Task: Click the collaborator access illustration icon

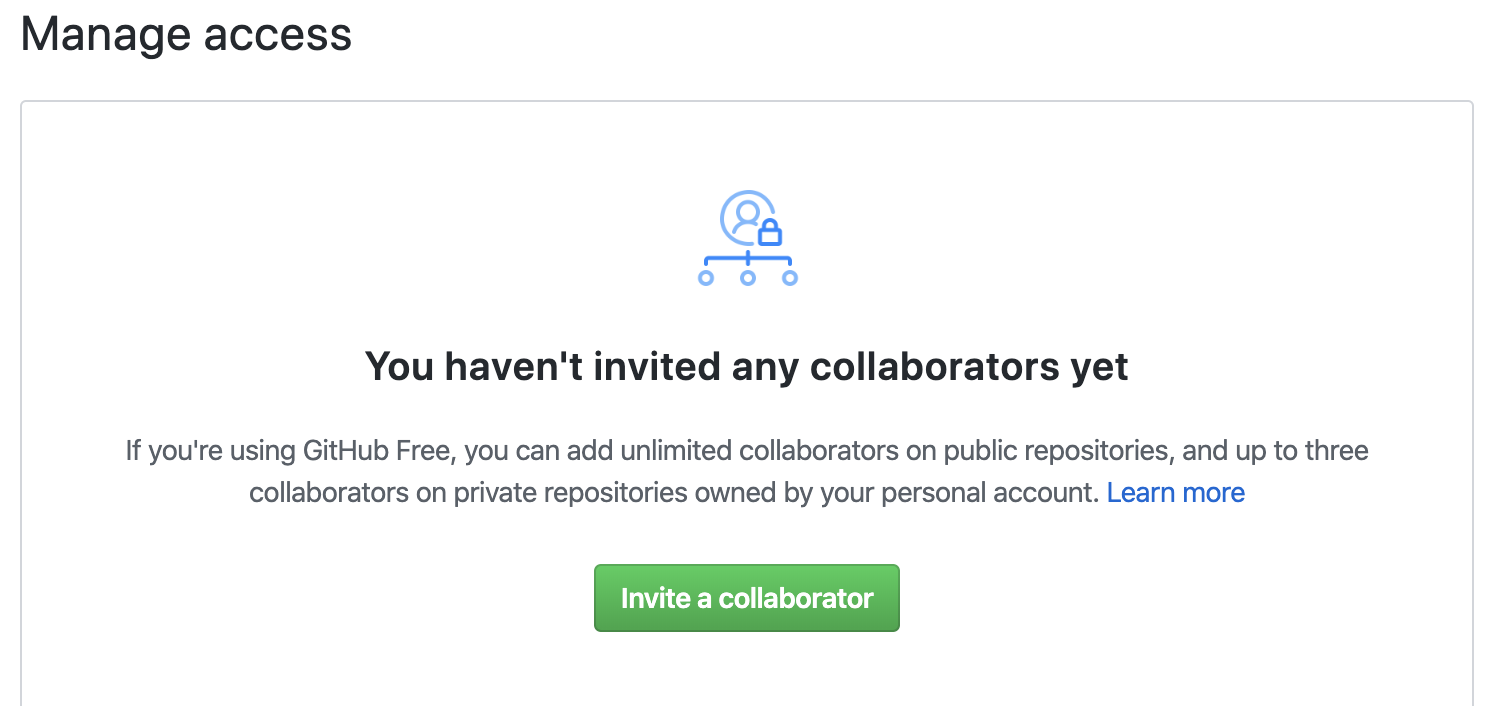Action: coord(747,238)
